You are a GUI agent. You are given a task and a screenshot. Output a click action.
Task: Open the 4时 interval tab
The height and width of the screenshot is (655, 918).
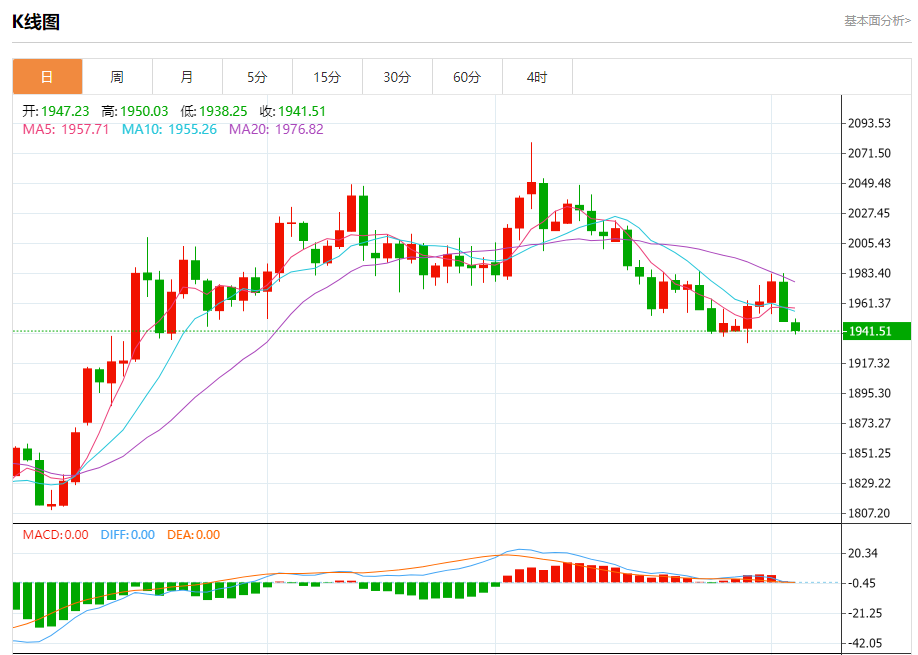537,77
